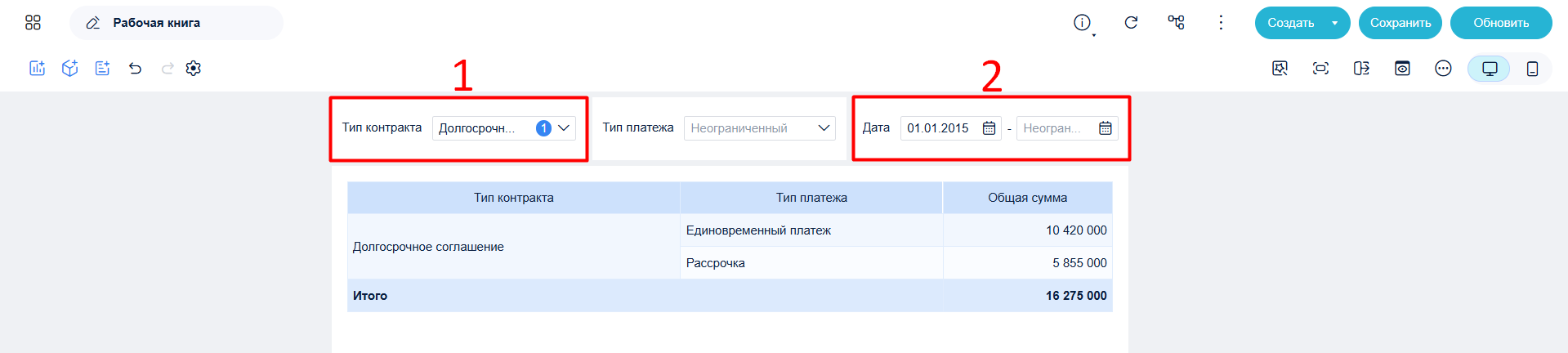This screenshot has width=1568, height=353.
Task: Click the add chart icon
Action: [37, 69]
